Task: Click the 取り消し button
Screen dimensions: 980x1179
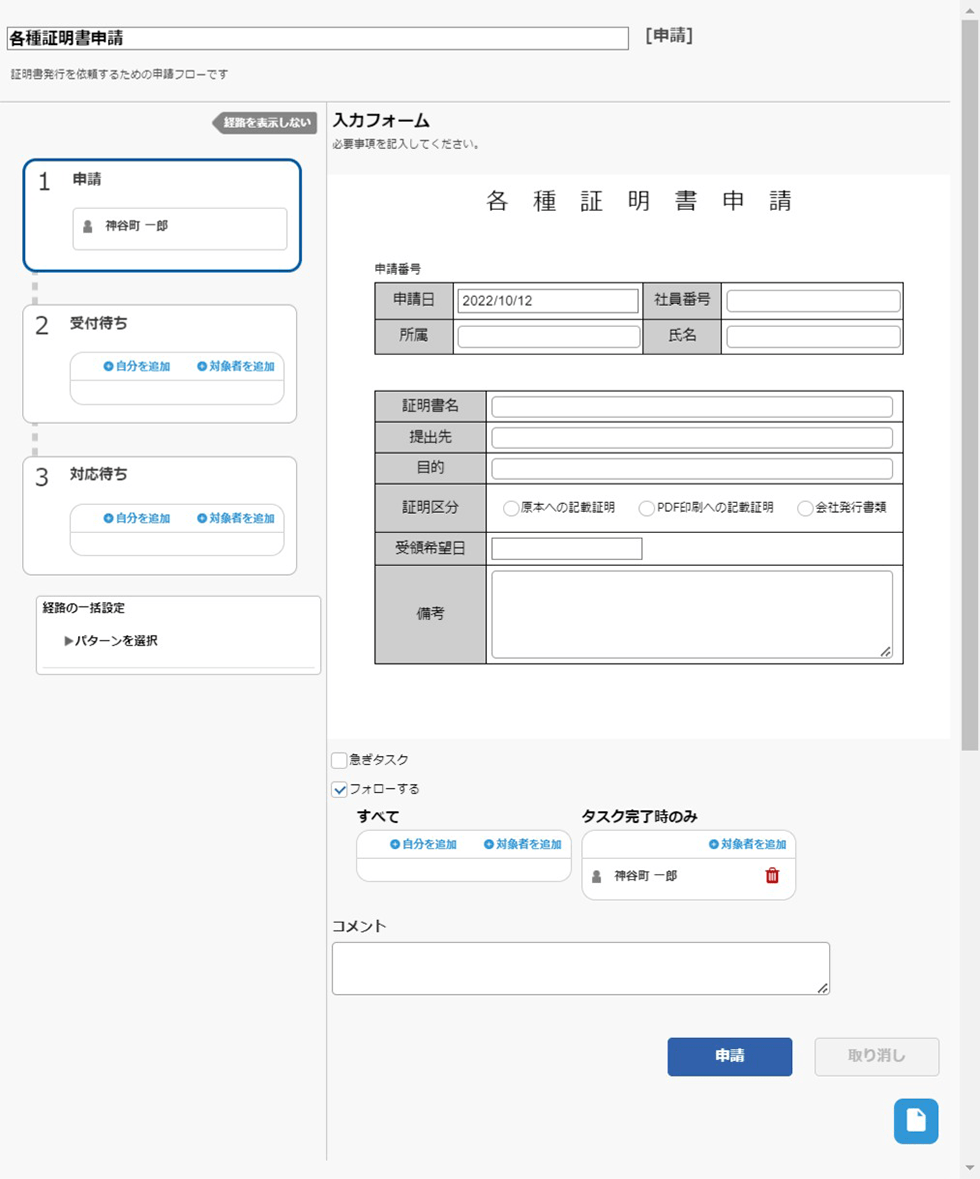Action: point(876,1056)
